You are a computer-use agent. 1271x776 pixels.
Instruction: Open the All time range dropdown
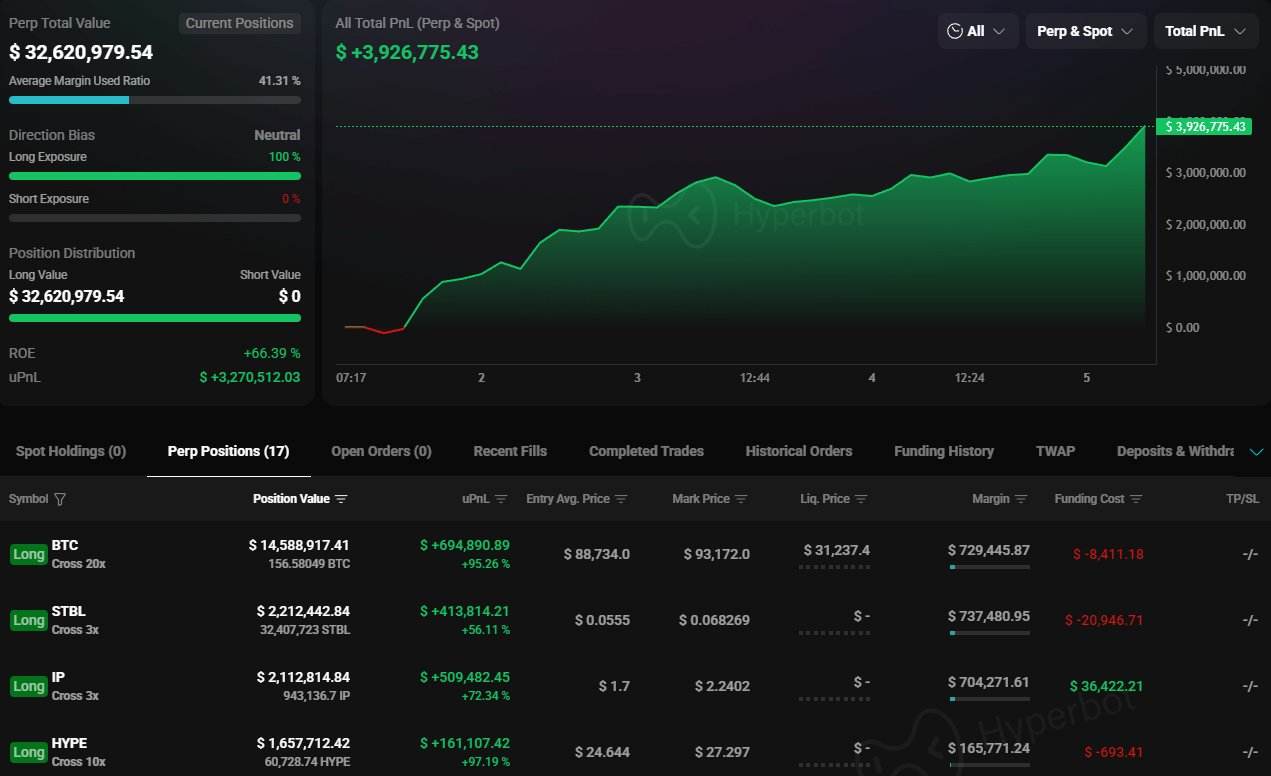(x=977, y=31)
